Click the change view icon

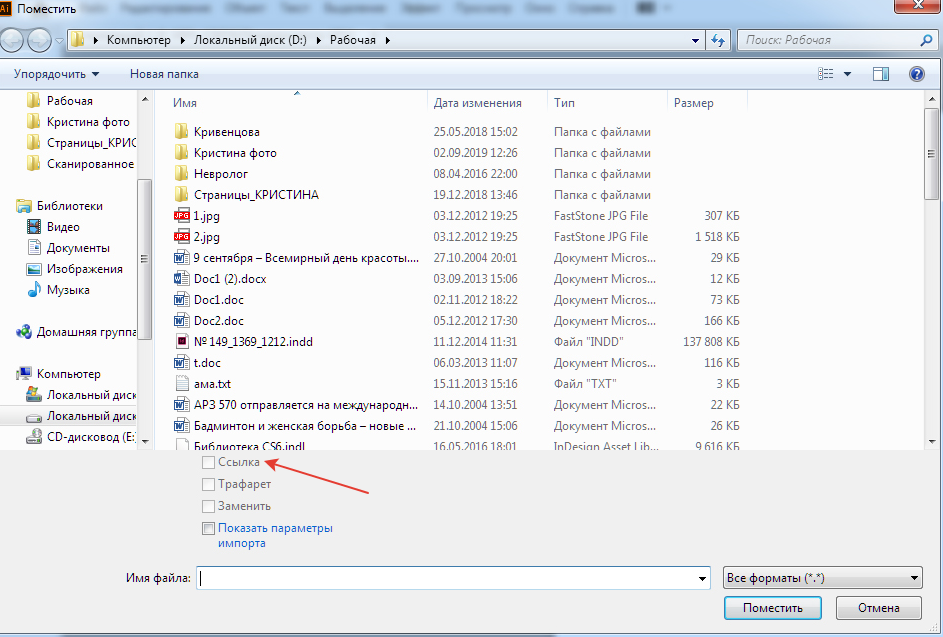tap(826, 74)
